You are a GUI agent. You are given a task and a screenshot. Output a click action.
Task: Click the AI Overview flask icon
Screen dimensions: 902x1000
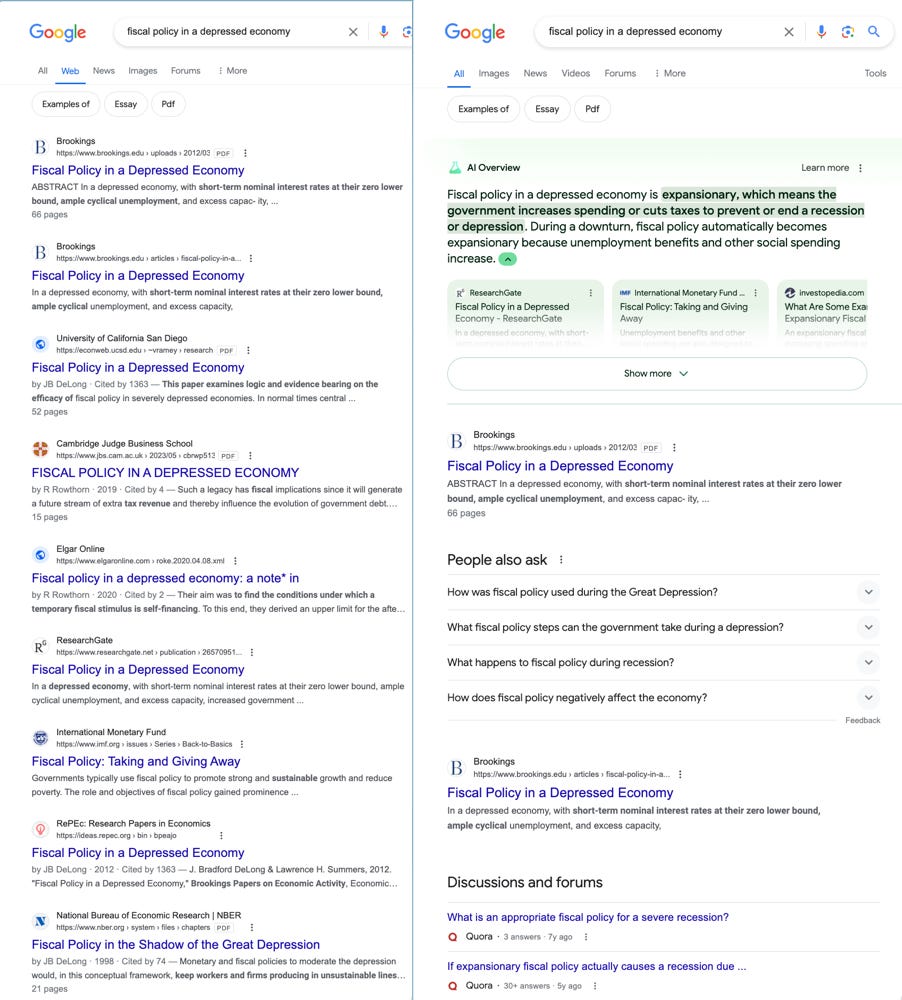pyautogui.click(x=455, y=168)
